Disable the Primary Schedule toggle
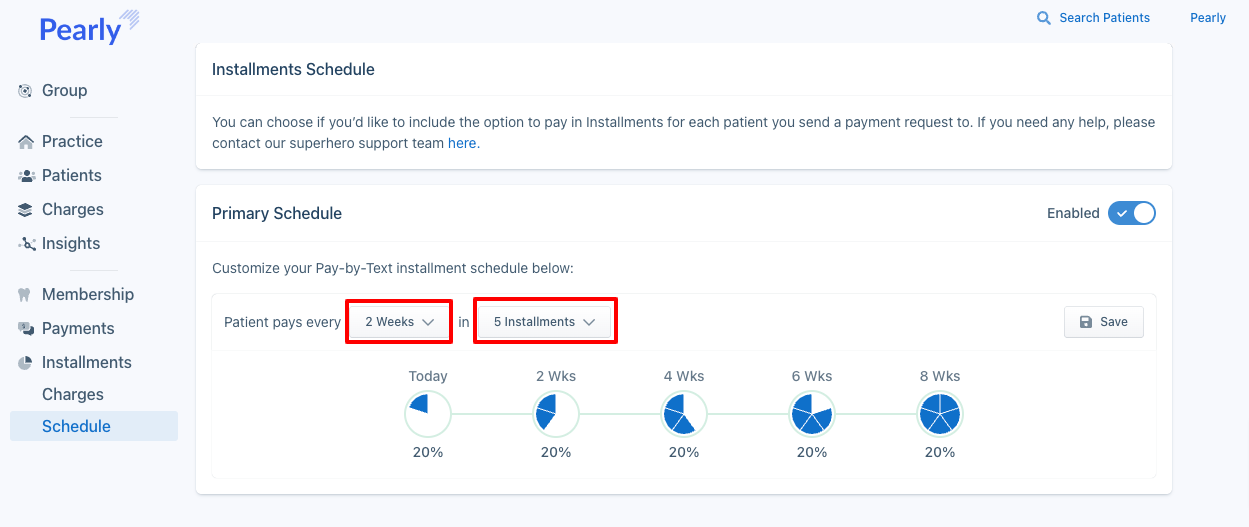Image resolution: width=1249 pixels, height=527 pixels. [x=1131, y=213]
